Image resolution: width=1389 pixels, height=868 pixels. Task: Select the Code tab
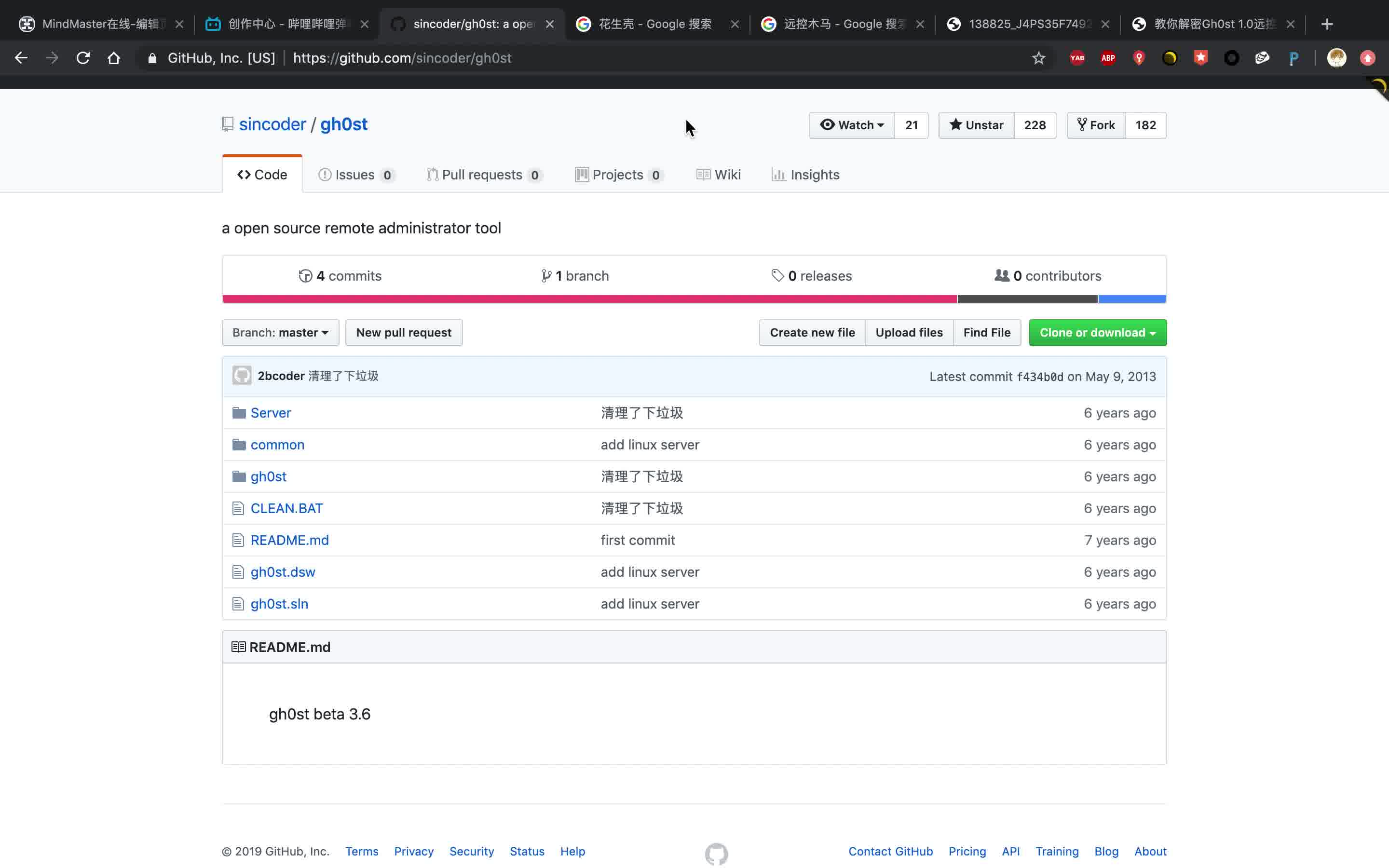262,175
